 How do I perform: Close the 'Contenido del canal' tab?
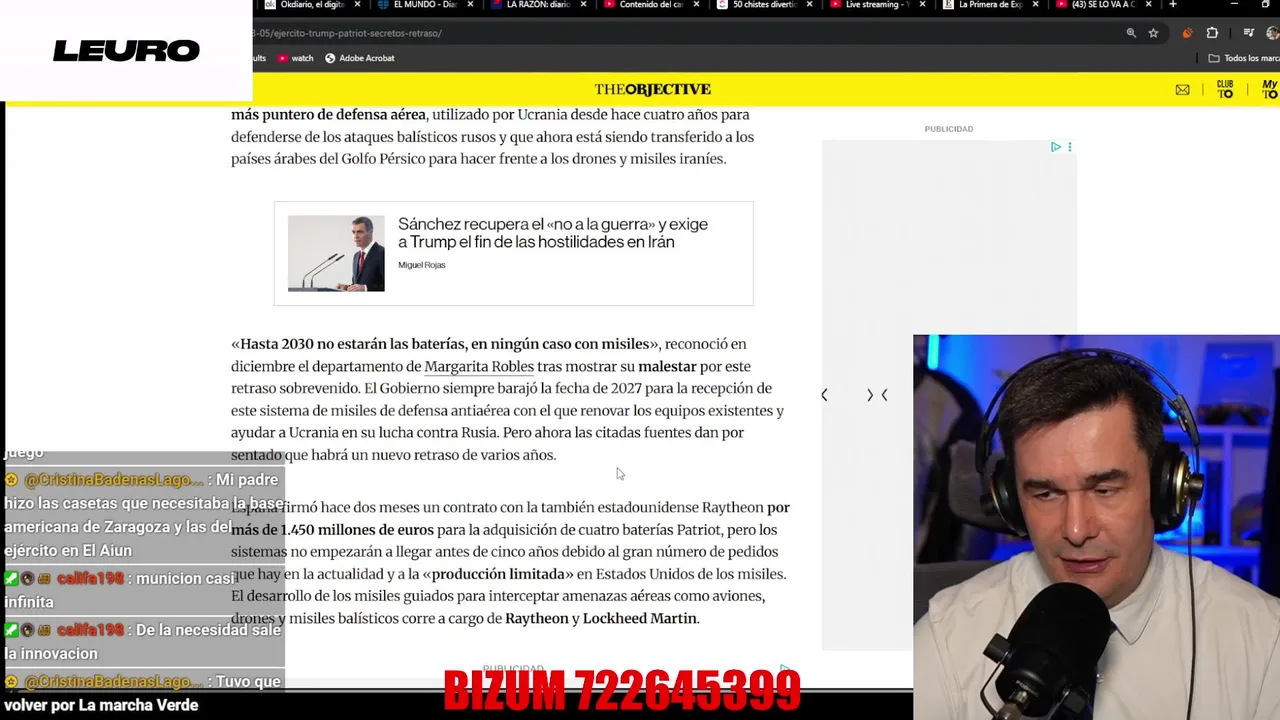[696, 5]
